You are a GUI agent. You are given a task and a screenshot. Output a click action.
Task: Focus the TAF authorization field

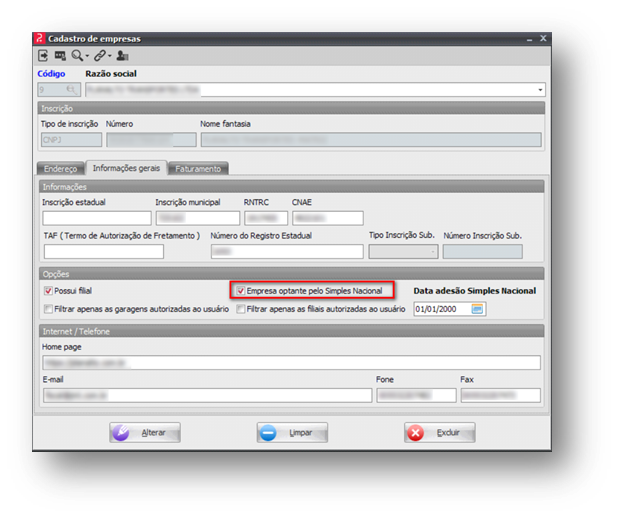[x=104, y=251]
